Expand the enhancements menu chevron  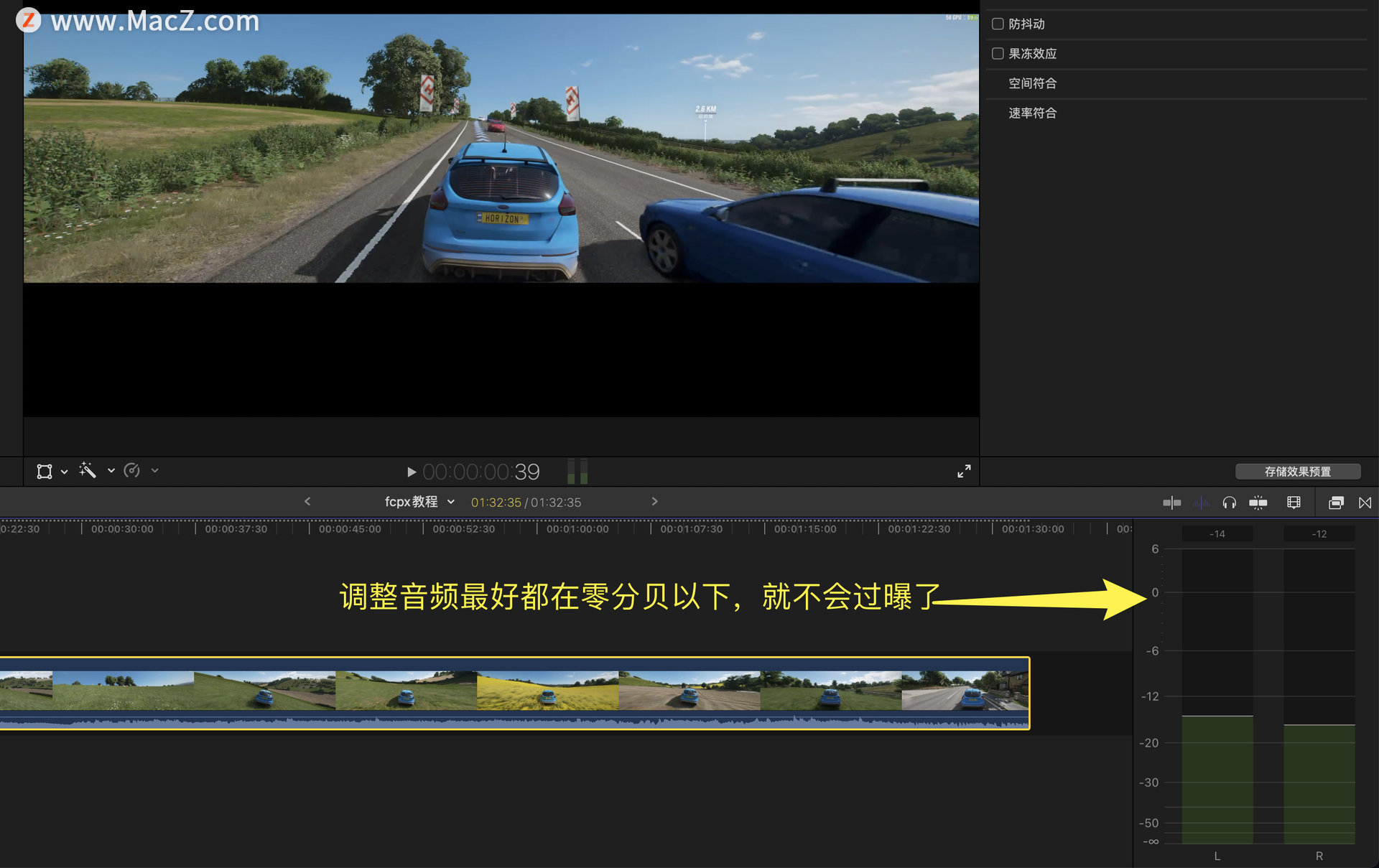[111, 471]
